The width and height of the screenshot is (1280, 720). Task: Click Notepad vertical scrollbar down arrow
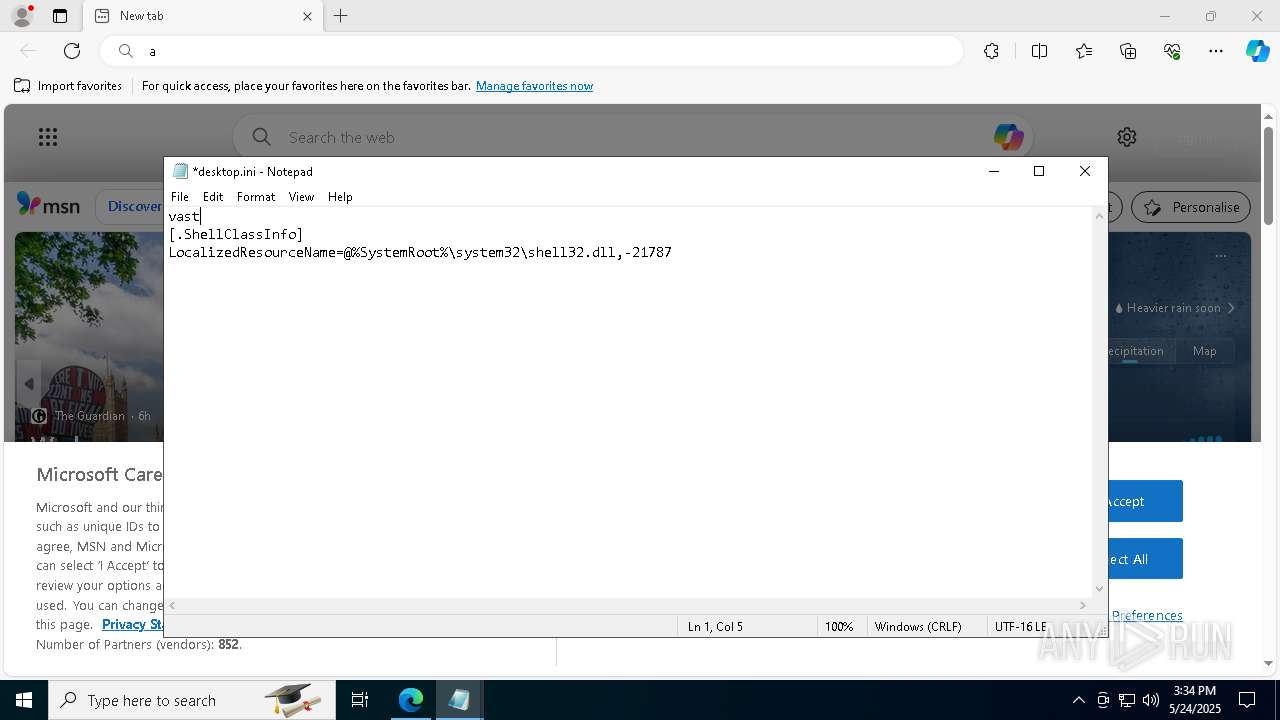click(x=1100, y=589)
